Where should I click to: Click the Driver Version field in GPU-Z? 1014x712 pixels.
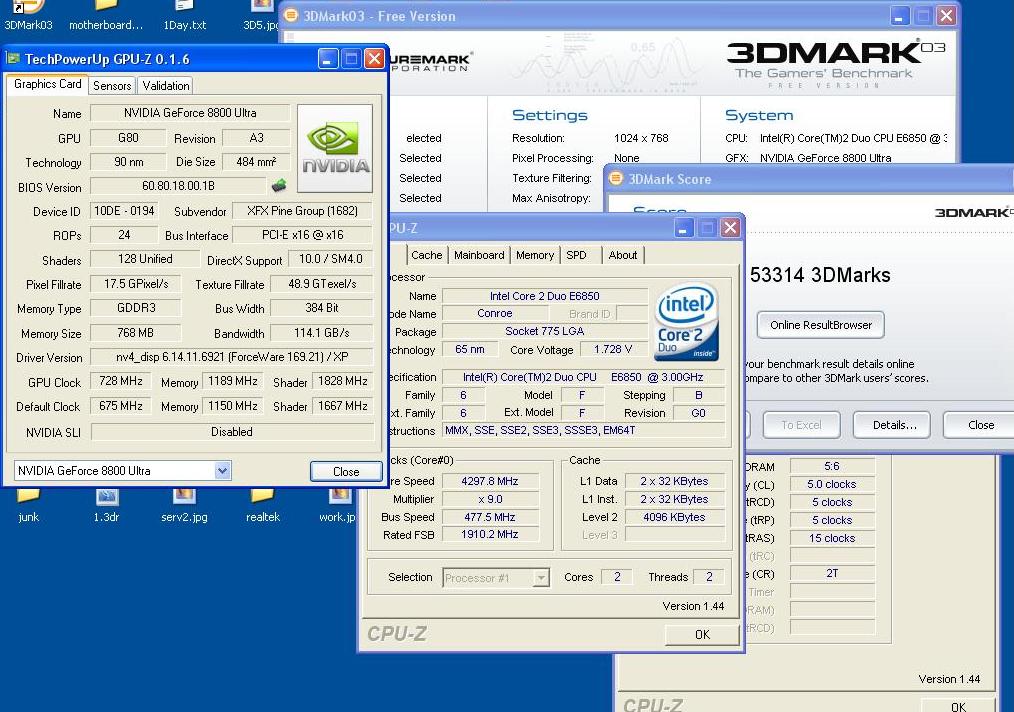click(232, 357)
